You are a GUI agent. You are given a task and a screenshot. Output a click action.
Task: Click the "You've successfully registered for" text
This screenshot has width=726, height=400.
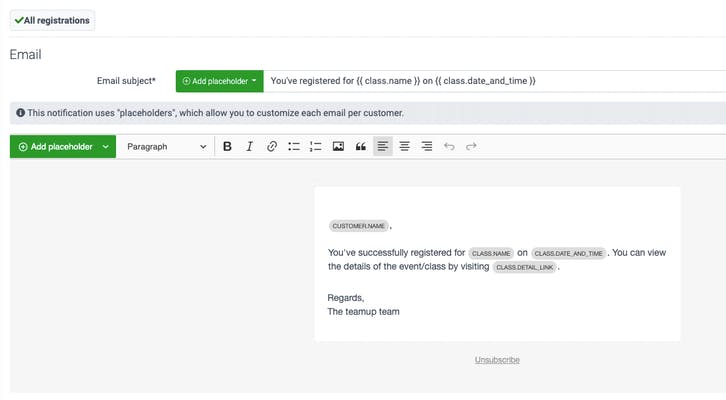click(x=396, y=253)
